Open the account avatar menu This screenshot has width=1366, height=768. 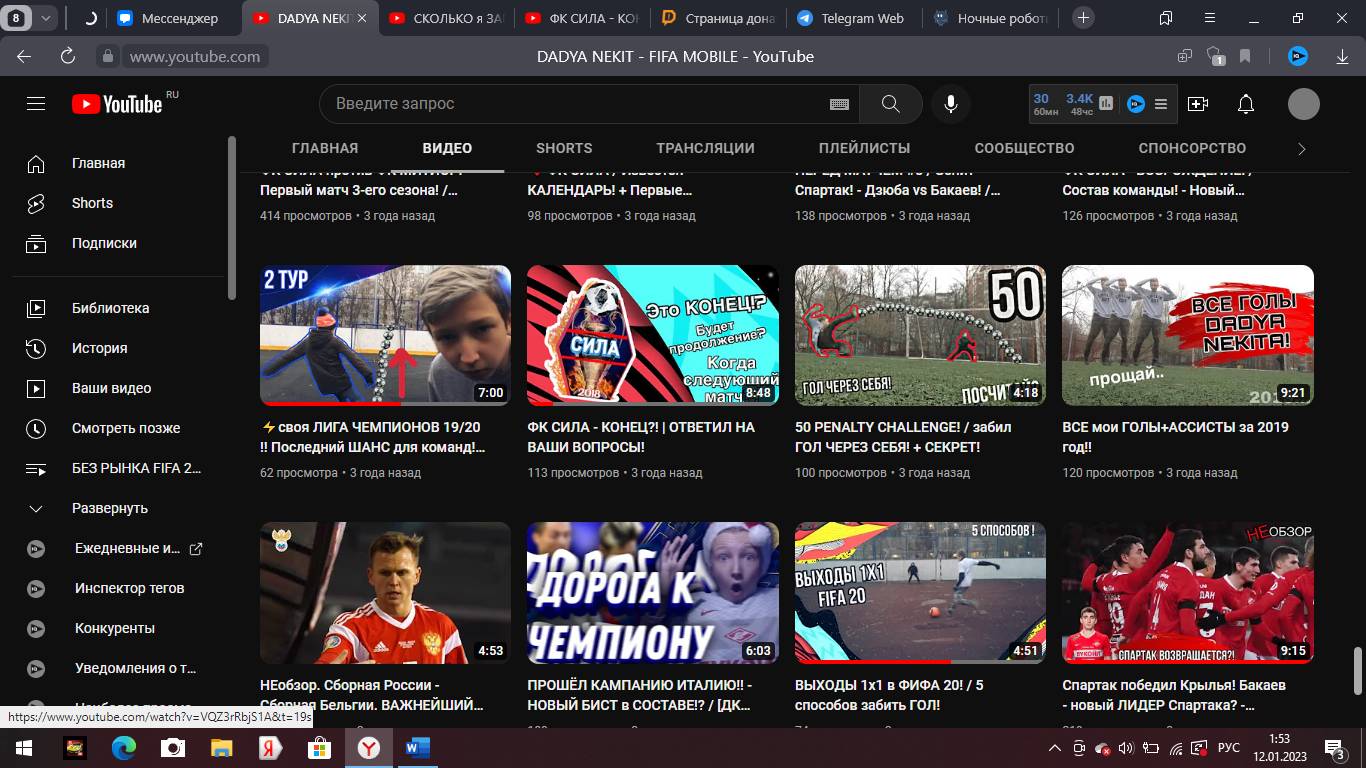click(1304, 104)
